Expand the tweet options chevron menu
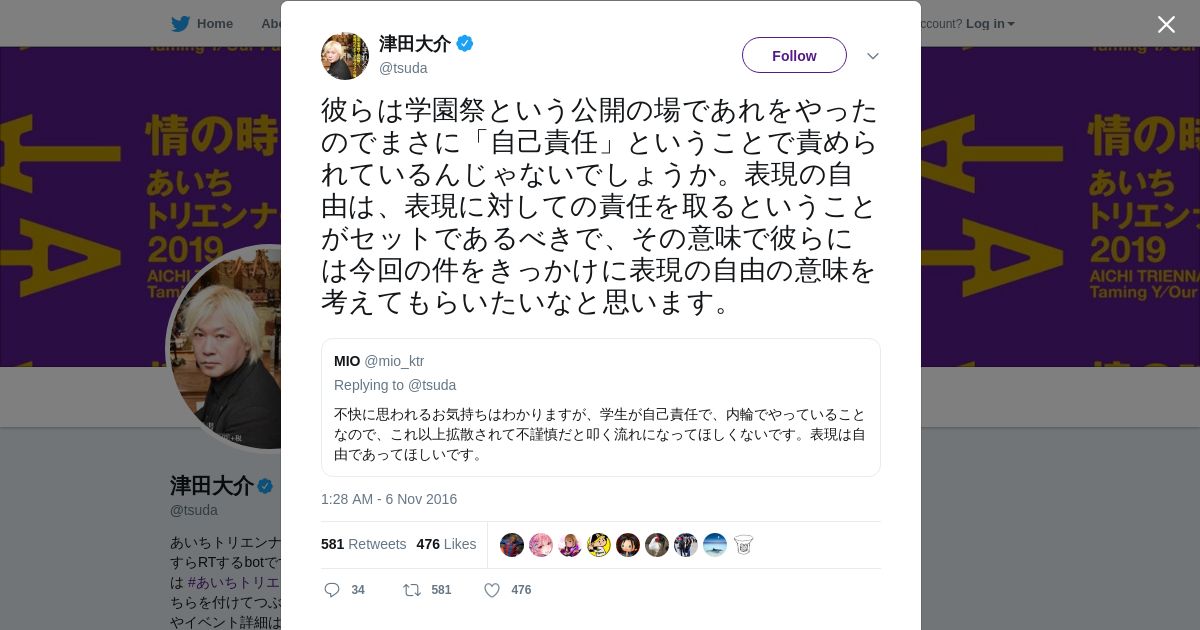Screen dimensions: 1200x630 coord(873,56)
